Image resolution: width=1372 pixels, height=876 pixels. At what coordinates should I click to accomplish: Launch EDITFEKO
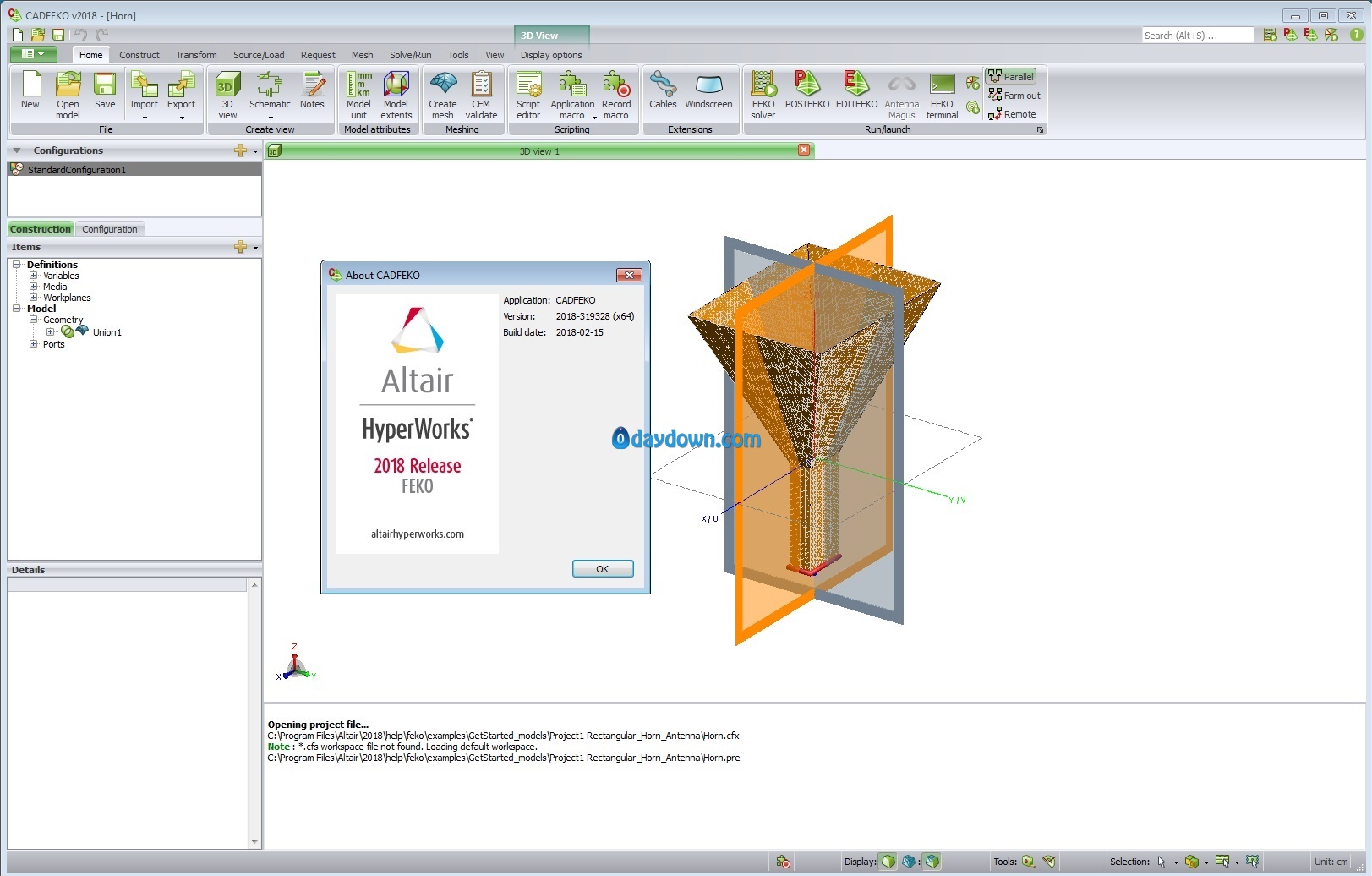856,91
